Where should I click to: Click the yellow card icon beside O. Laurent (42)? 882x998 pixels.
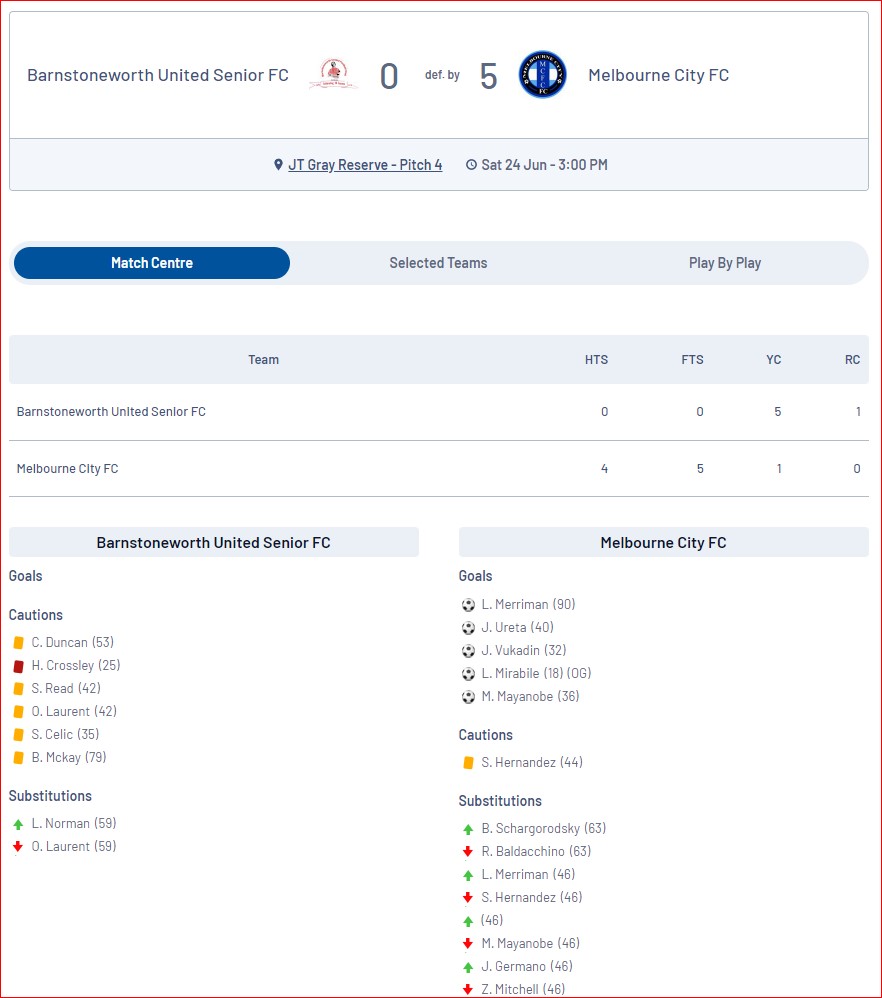pos(18,712)
